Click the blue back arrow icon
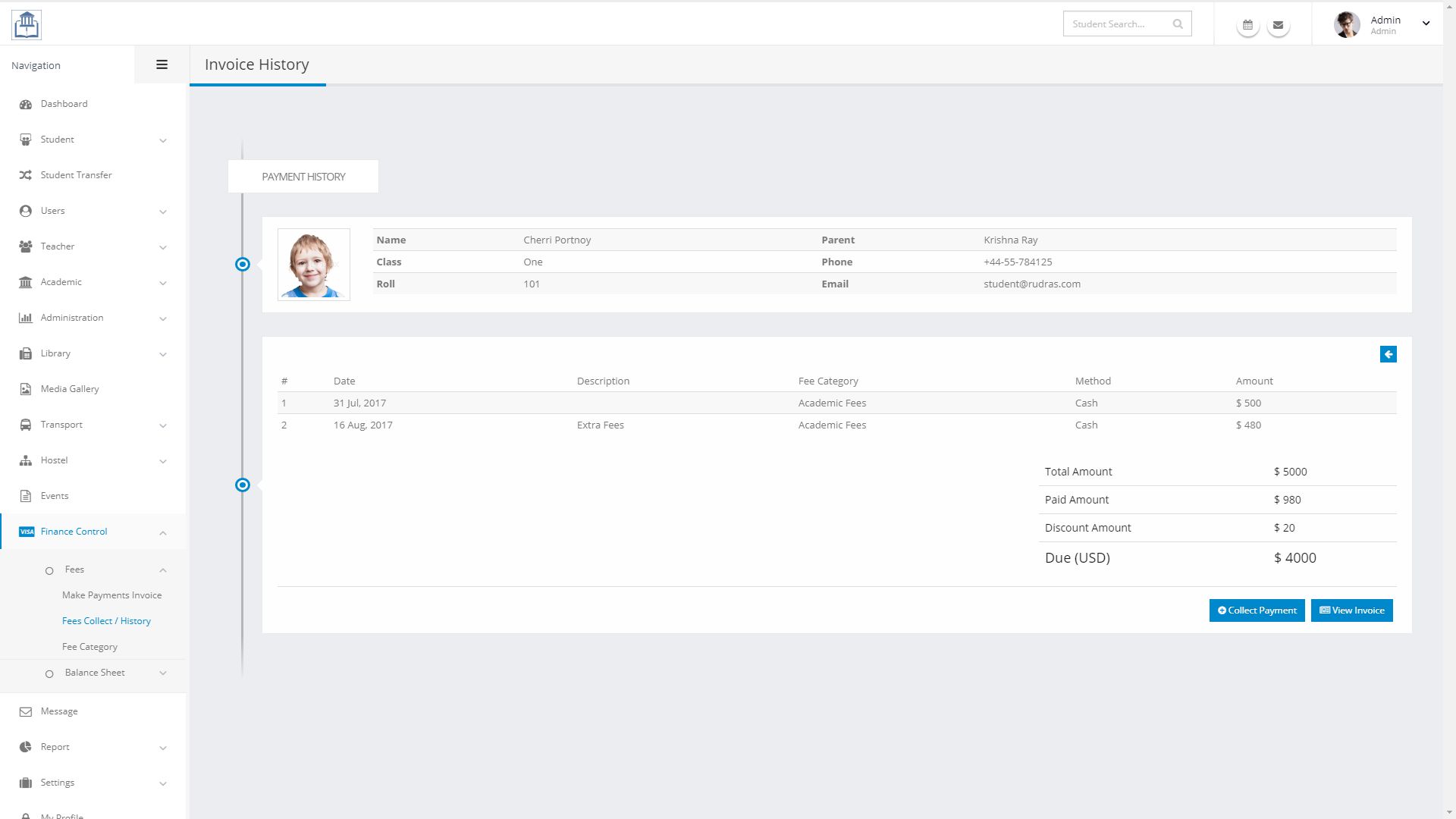The image size is (1456, 819). tap(1388, 354)
